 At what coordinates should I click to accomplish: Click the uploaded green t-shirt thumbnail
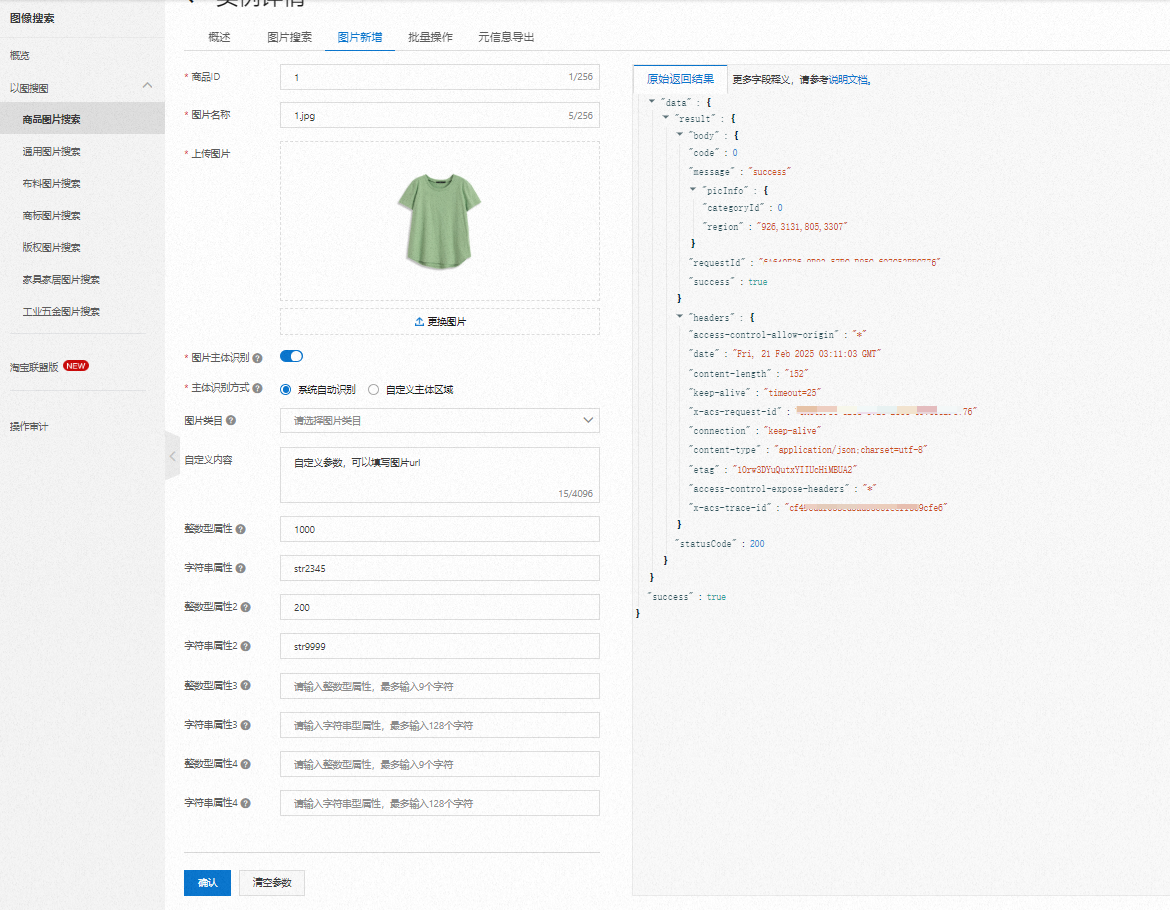(x=439, y=221)
